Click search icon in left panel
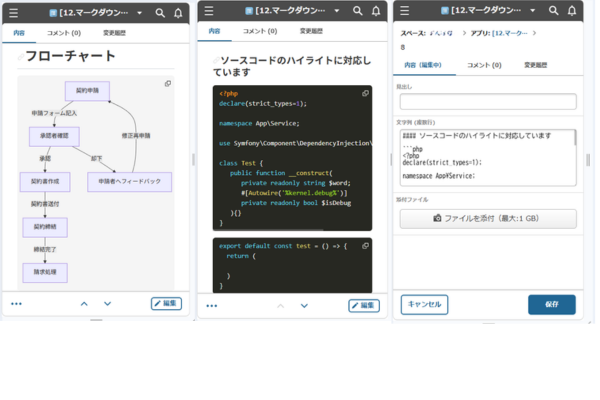This screenshot has height=400, width=600. click(x=160, y=13)
